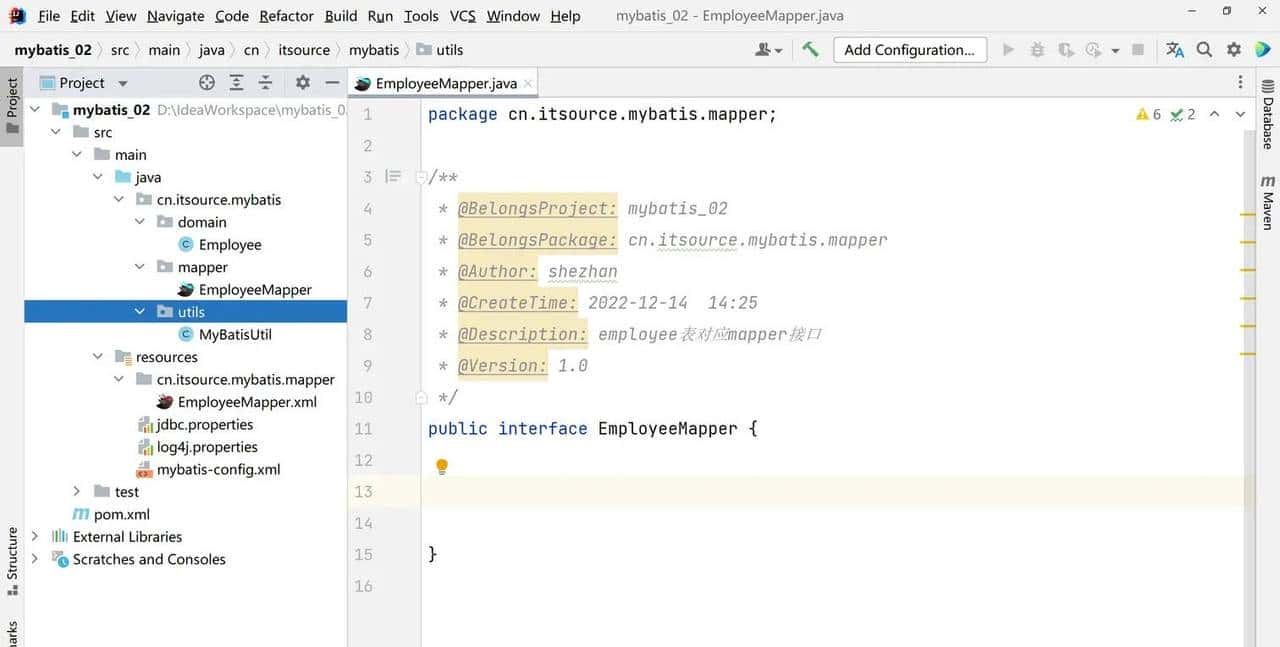
Task: Click the Add Configuration... button
Action: 909,50
